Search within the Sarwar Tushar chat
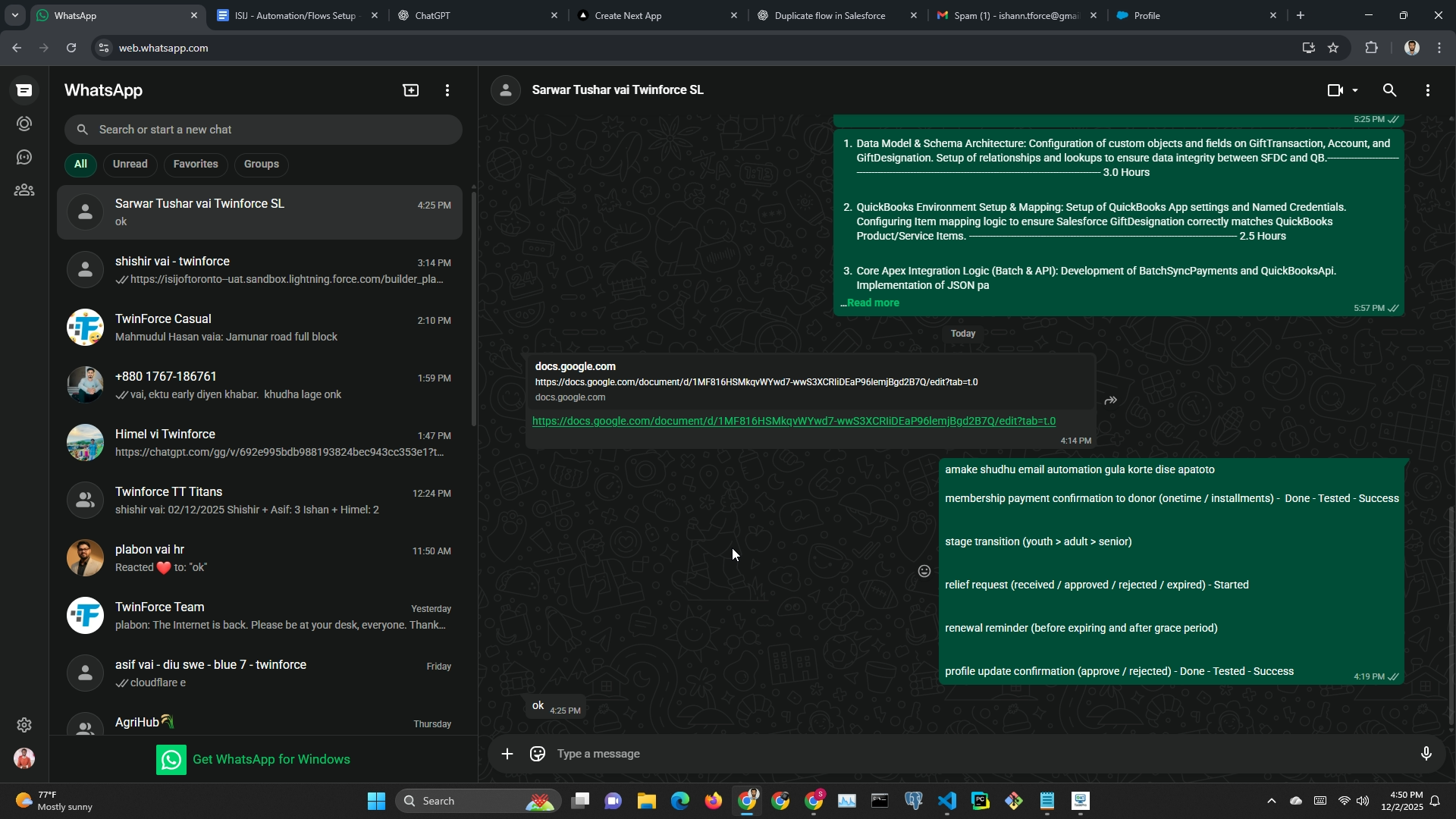The width and height of the screenshot is (1456, 819). click(1389, 90)
